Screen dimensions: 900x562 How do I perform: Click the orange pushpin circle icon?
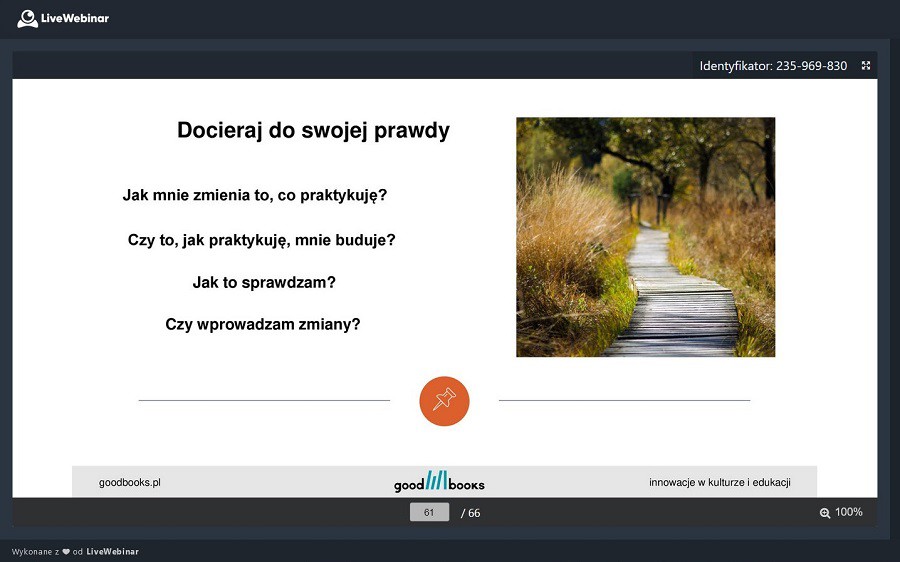[x=444, y=401]
